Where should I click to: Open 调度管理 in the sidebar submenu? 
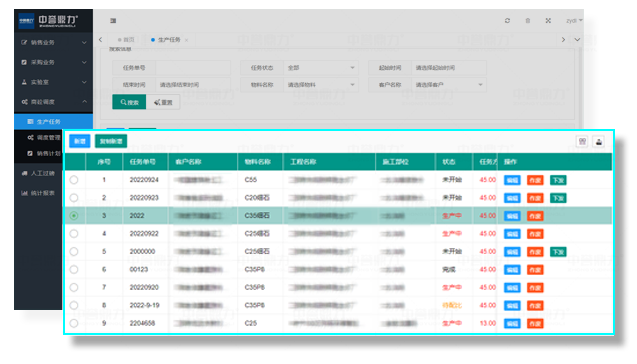(x=48, y=138)
